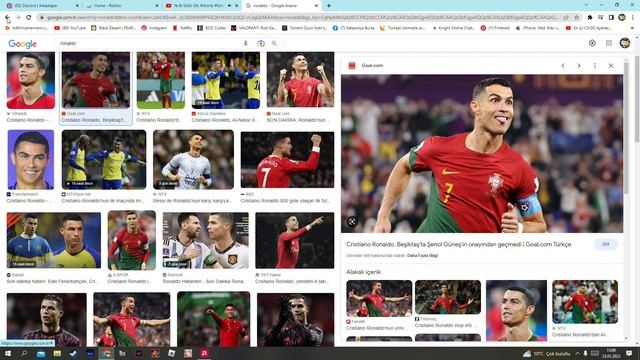The image size is (640, 360).
Task: Open Chrome extensions puzzle icon
Action: pyautogui.click(x=590, y=18)
